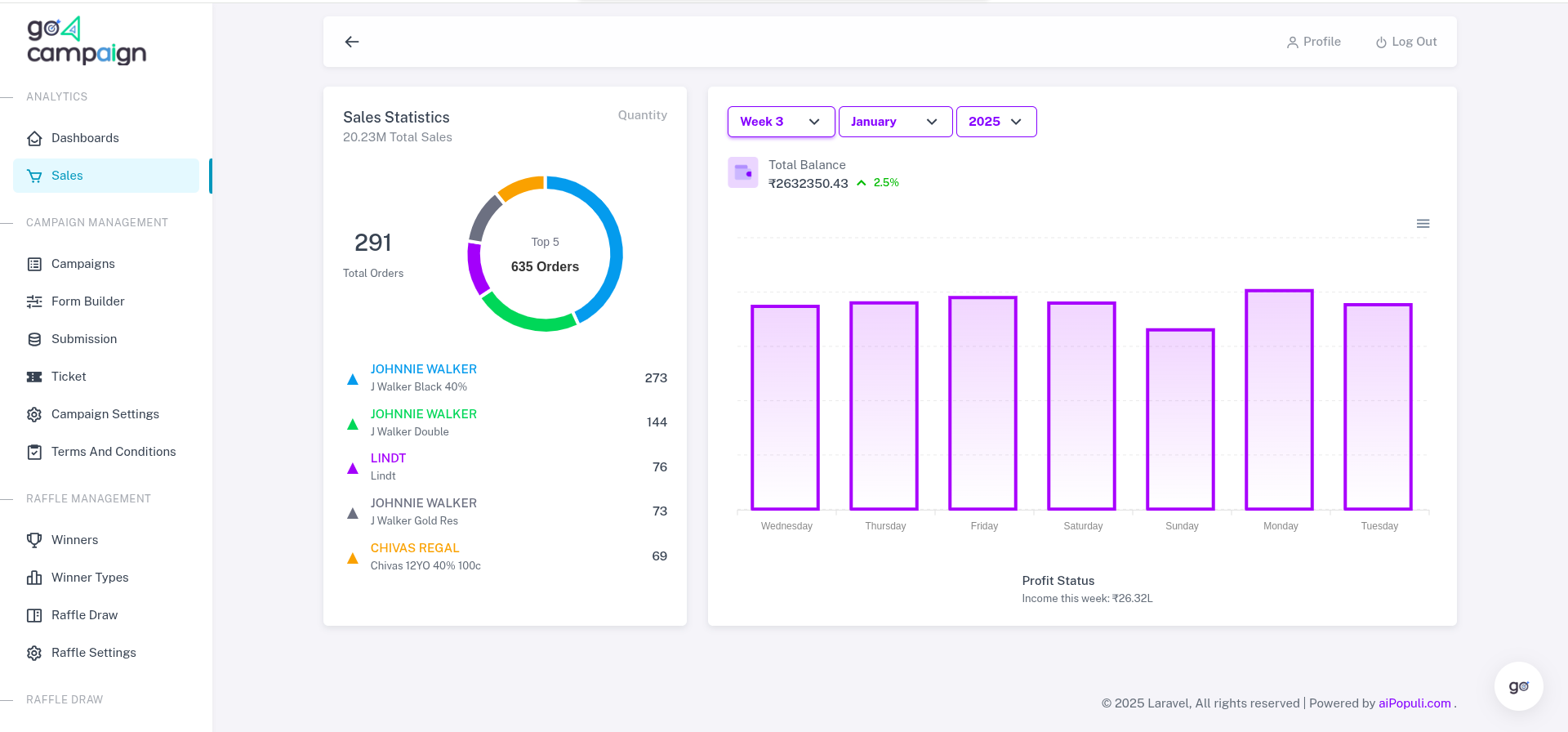Open the 2025 year dropdown

(996, 122)
